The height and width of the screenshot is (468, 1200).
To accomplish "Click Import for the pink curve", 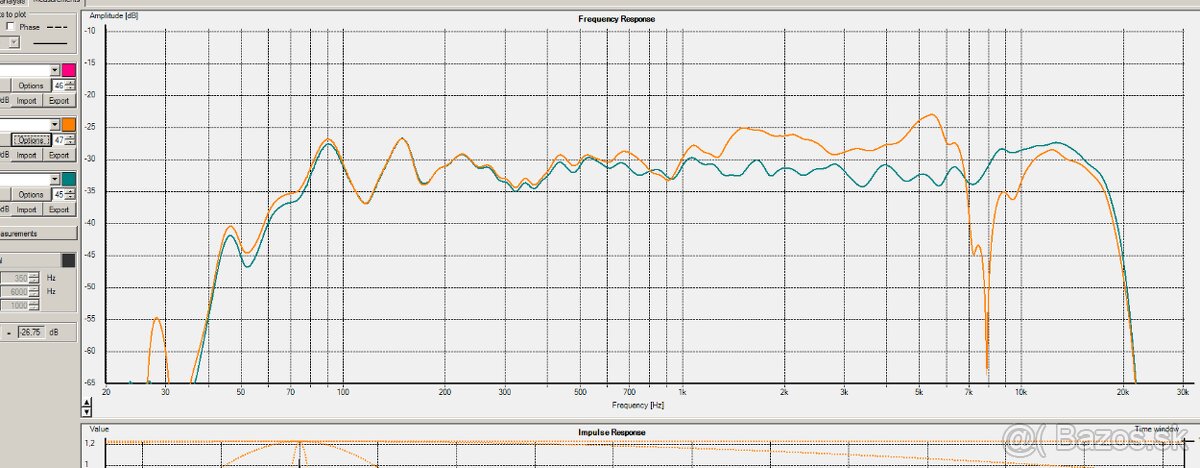I will click(26, 101).
